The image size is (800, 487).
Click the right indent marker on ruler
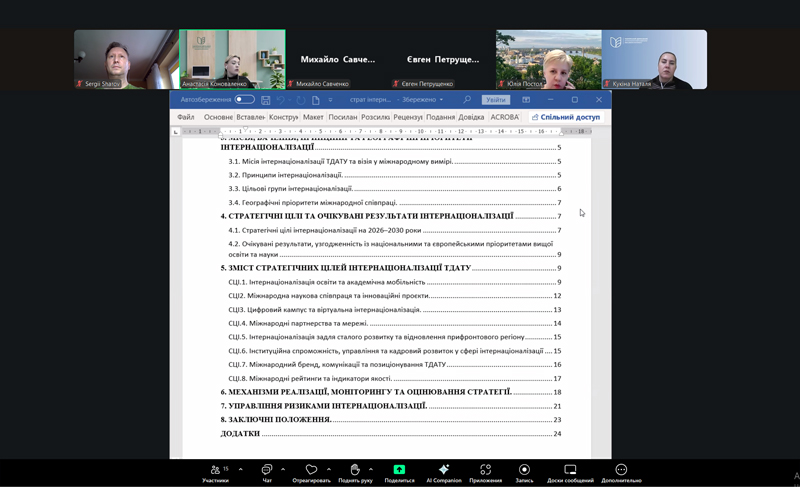[561, 133]
